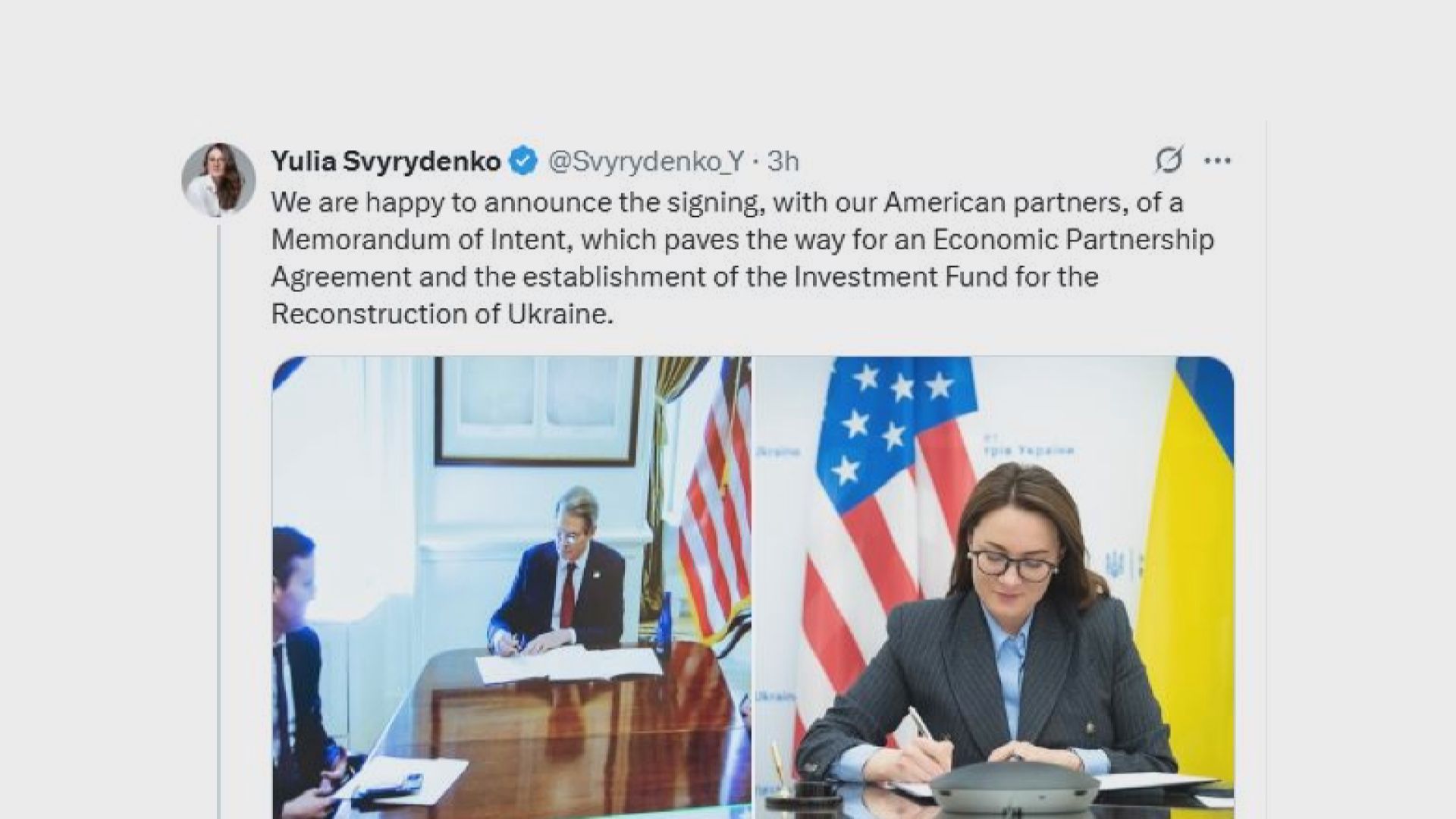Open Yulia Svyrydenko's profile avatar
This screenshot has width=1456, height=819.
[218, 179]
